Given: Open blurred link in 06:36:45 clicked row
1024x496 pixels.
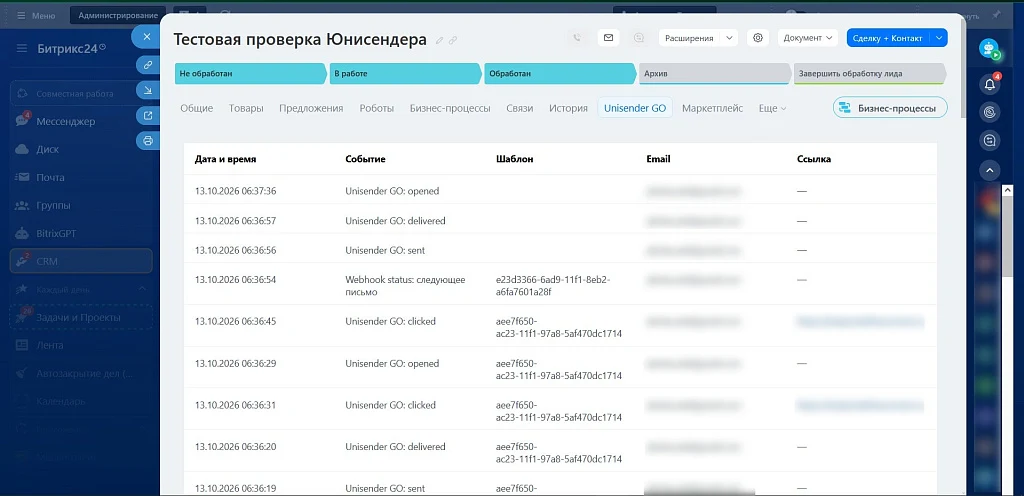Looking at the screenshot, I should [x=860, y=321].
